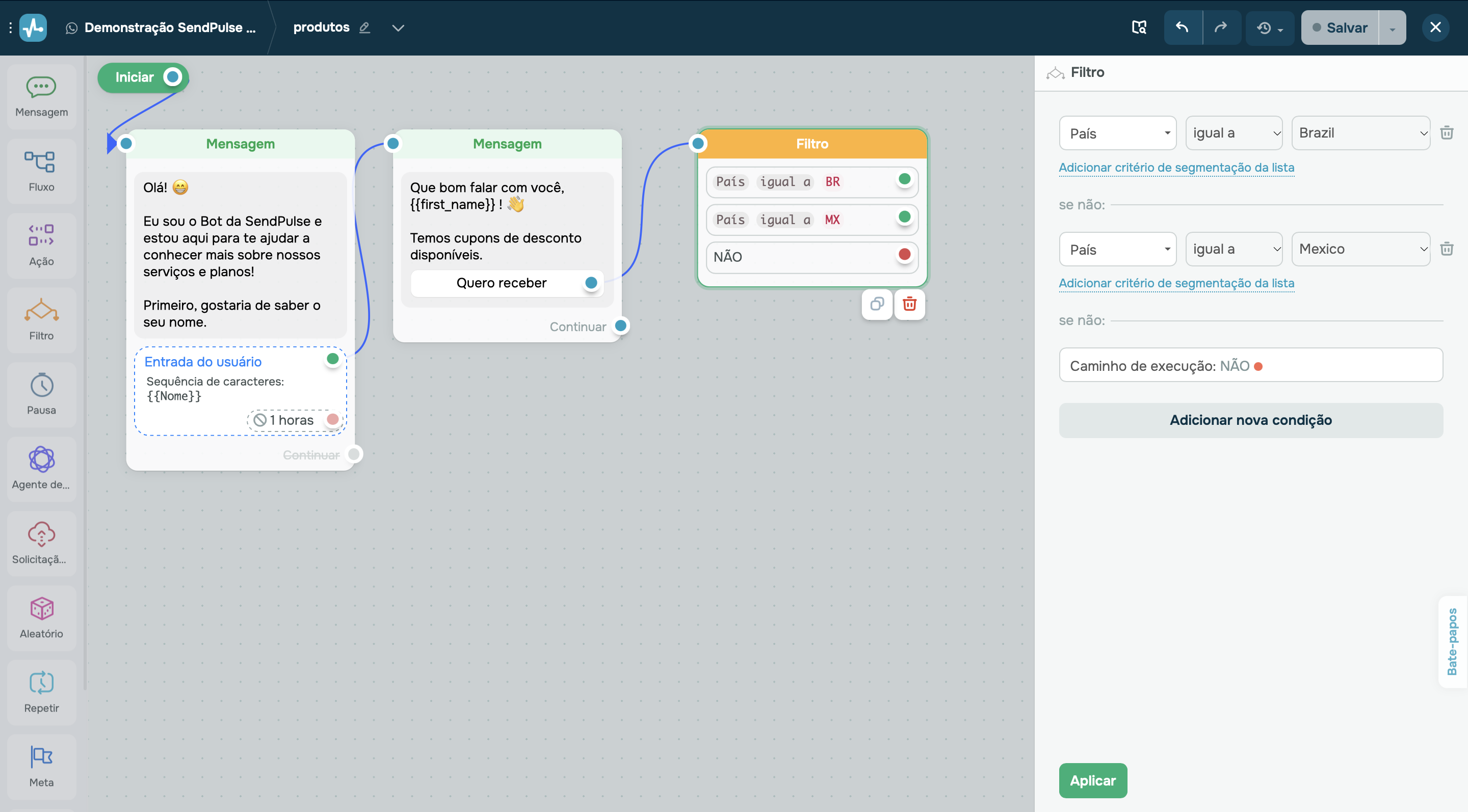Select the Aleatório block in sidebar
This screenshot has height=812, width=1468.
click(42, 618)
